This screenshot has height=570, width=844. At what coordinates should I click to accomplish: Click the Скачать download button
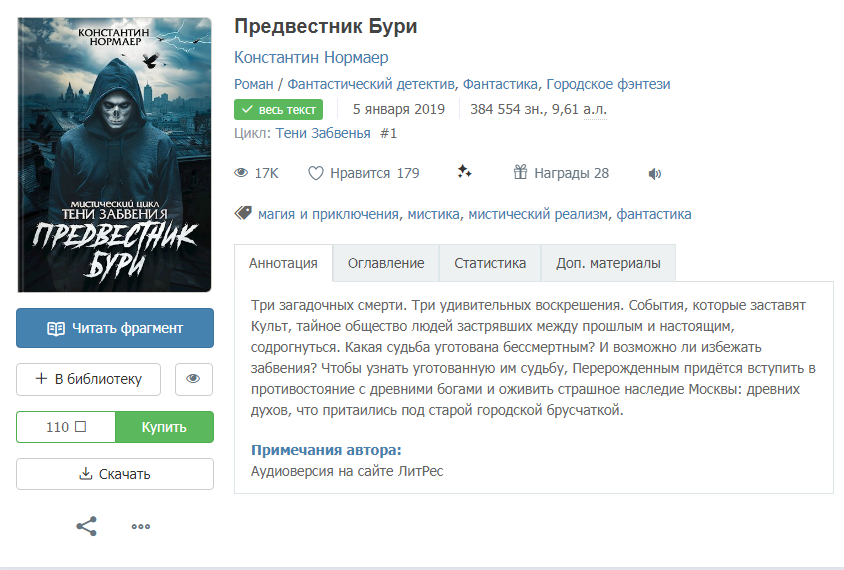[115, 474]
